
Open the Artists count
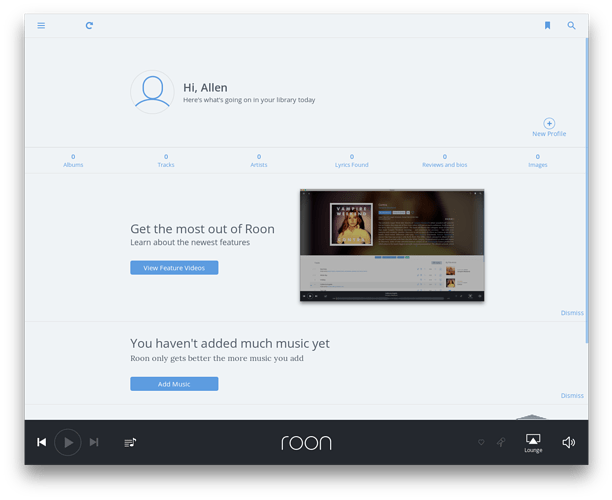click(259, 161)
